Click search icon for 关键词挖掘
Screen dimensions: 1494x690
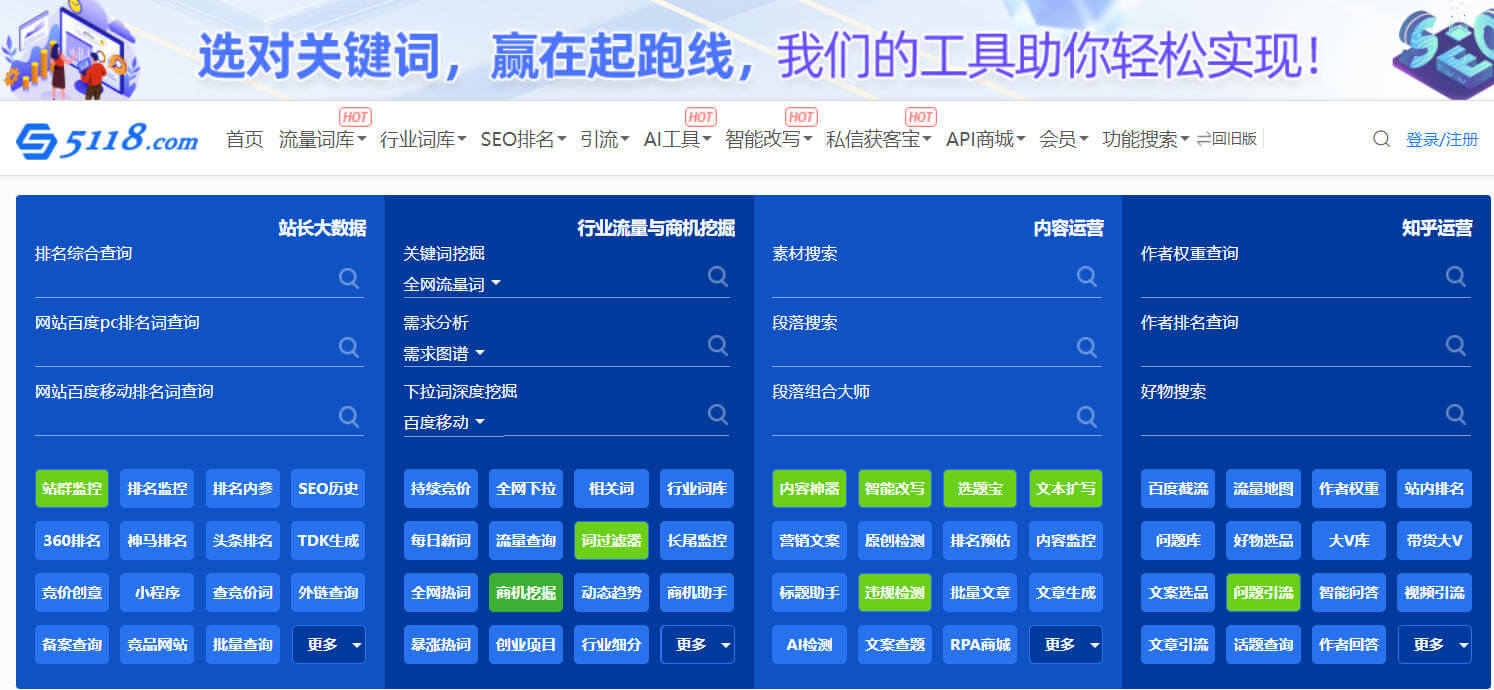718,276
